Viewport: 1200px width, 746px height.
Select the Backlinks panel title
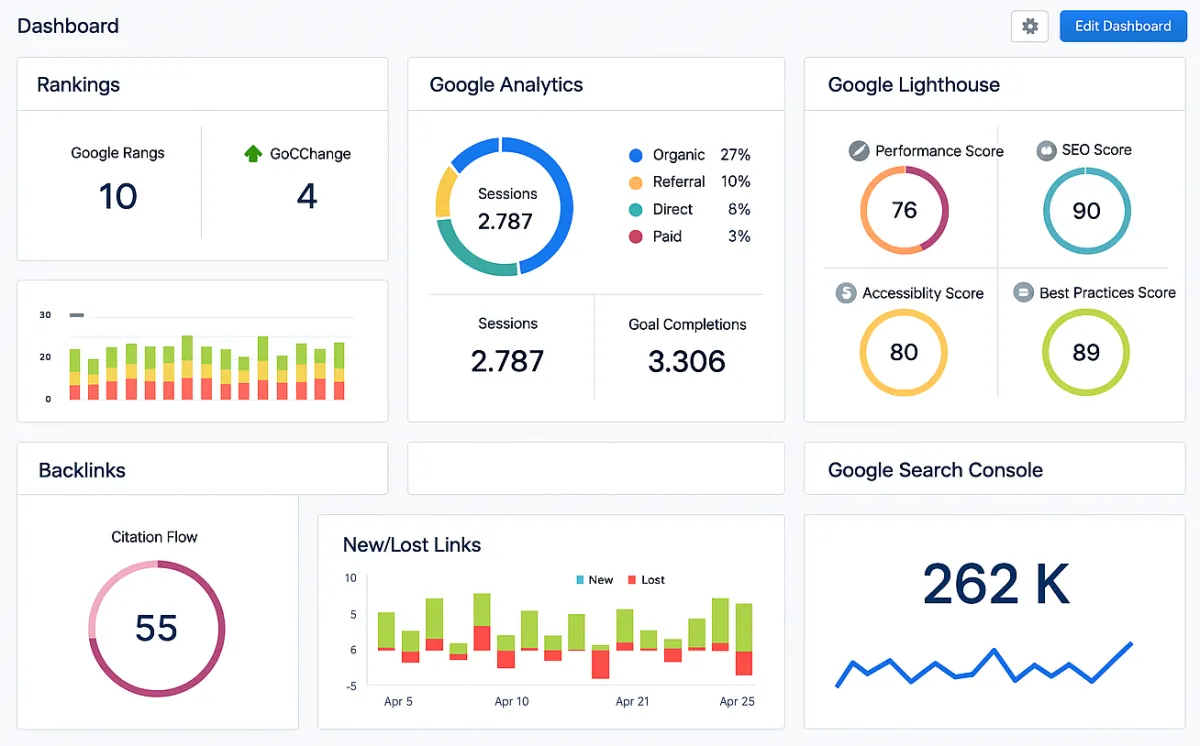82,470
